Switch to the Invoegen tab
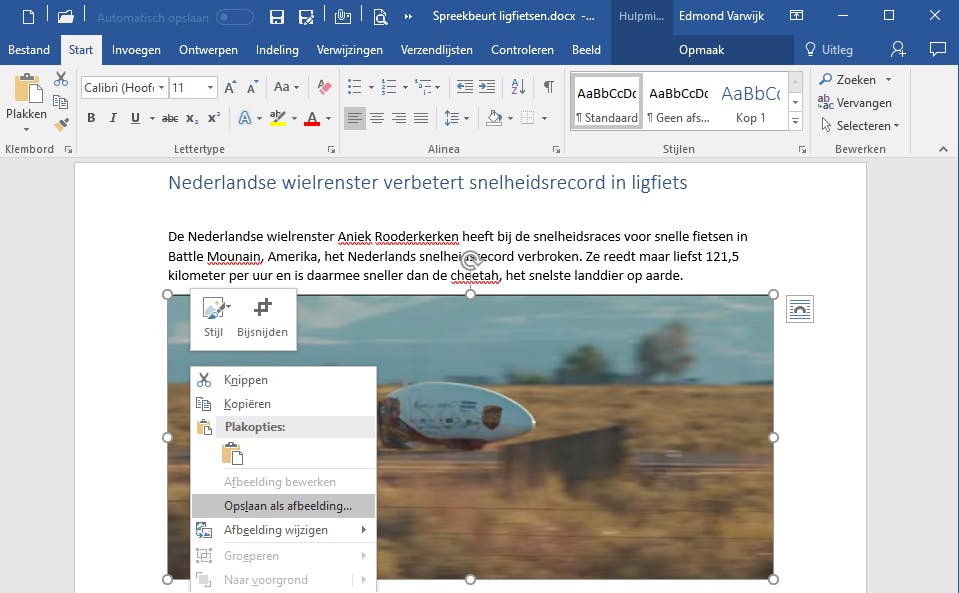959x593 pixels. (x=136, y=50)
